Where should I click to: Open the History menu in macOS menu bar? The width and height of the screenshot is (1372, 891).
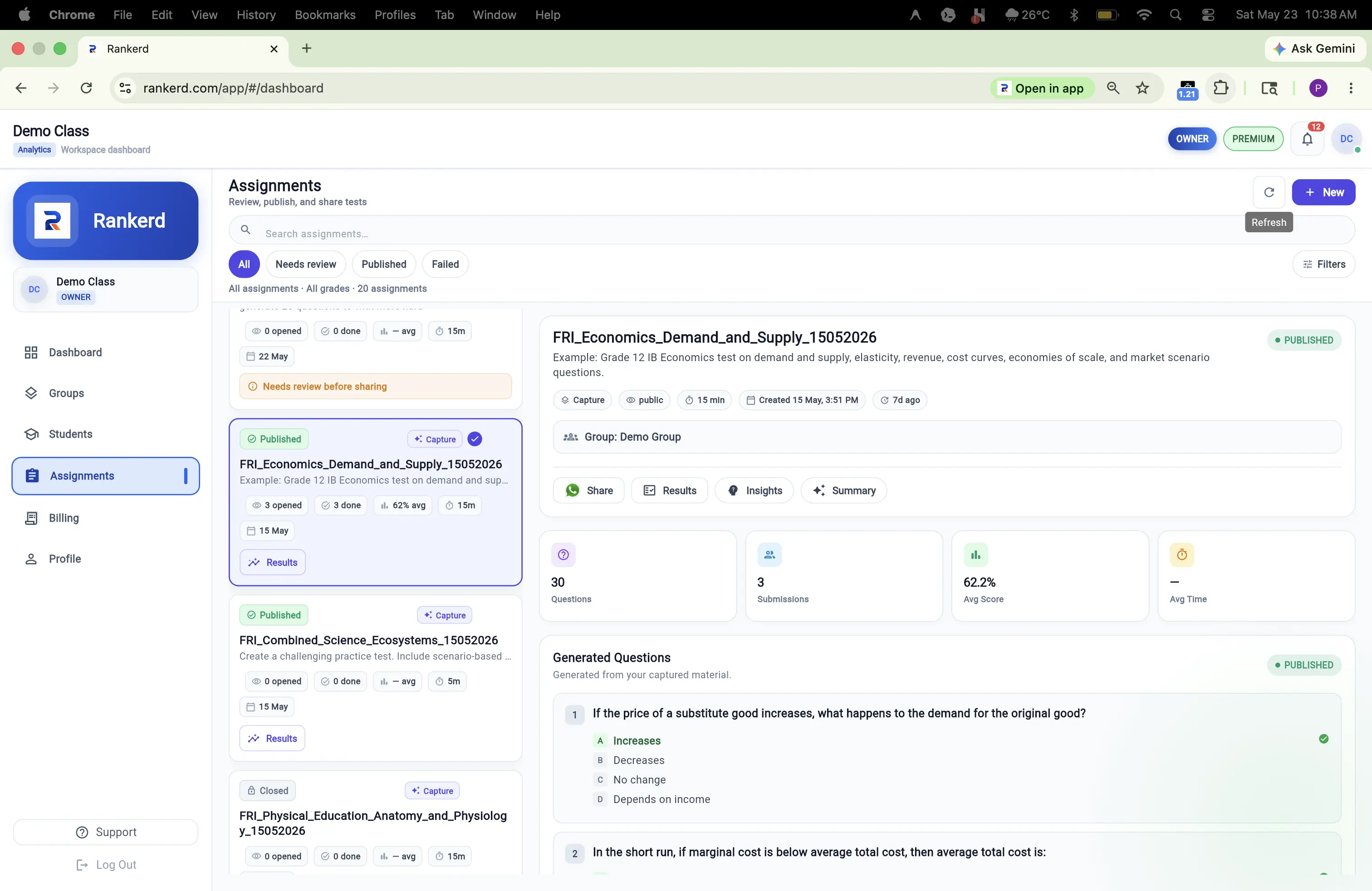[256, 15]
